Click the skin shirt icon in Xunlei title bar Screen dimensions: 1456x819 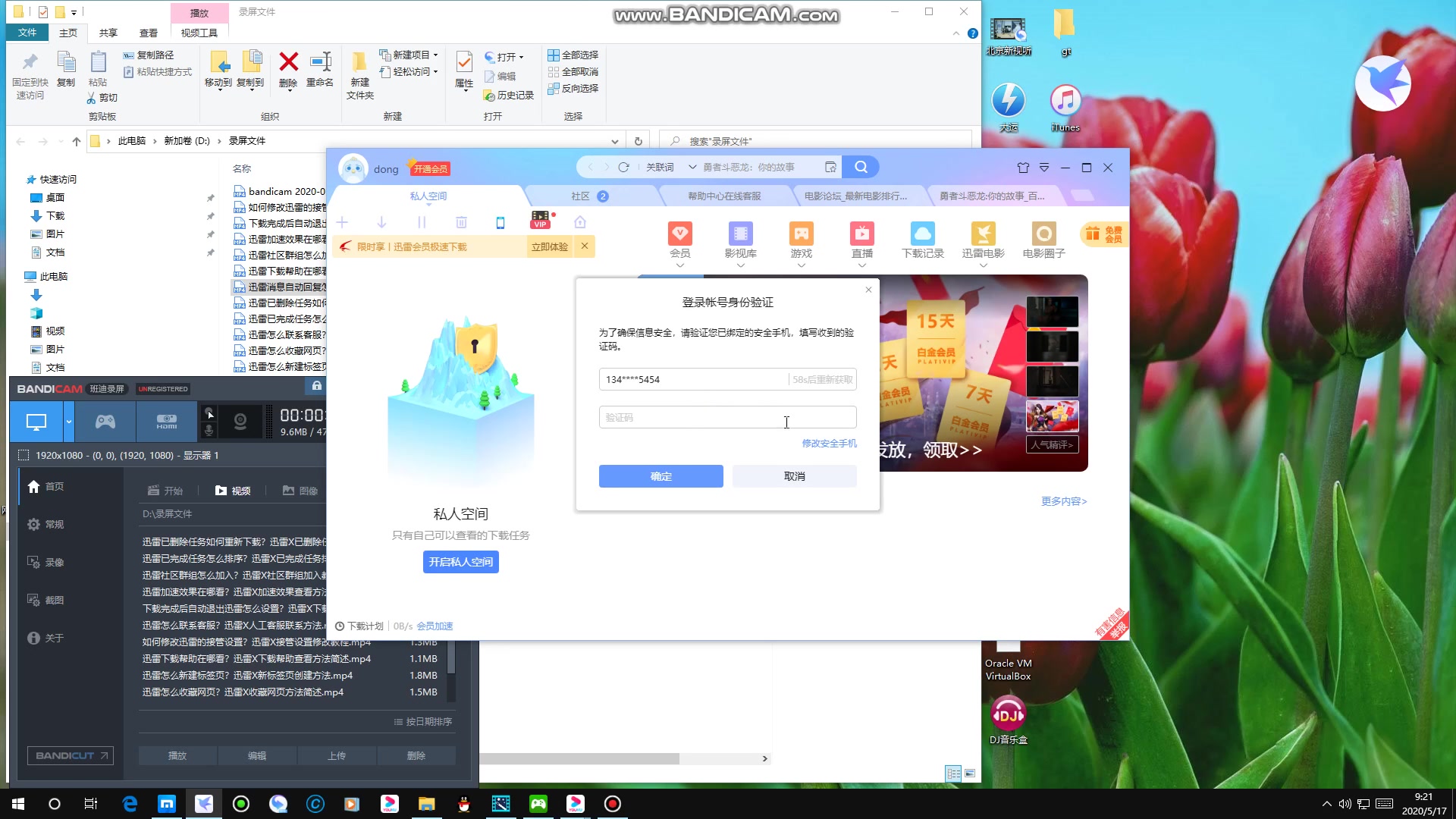pos(1023,168)
